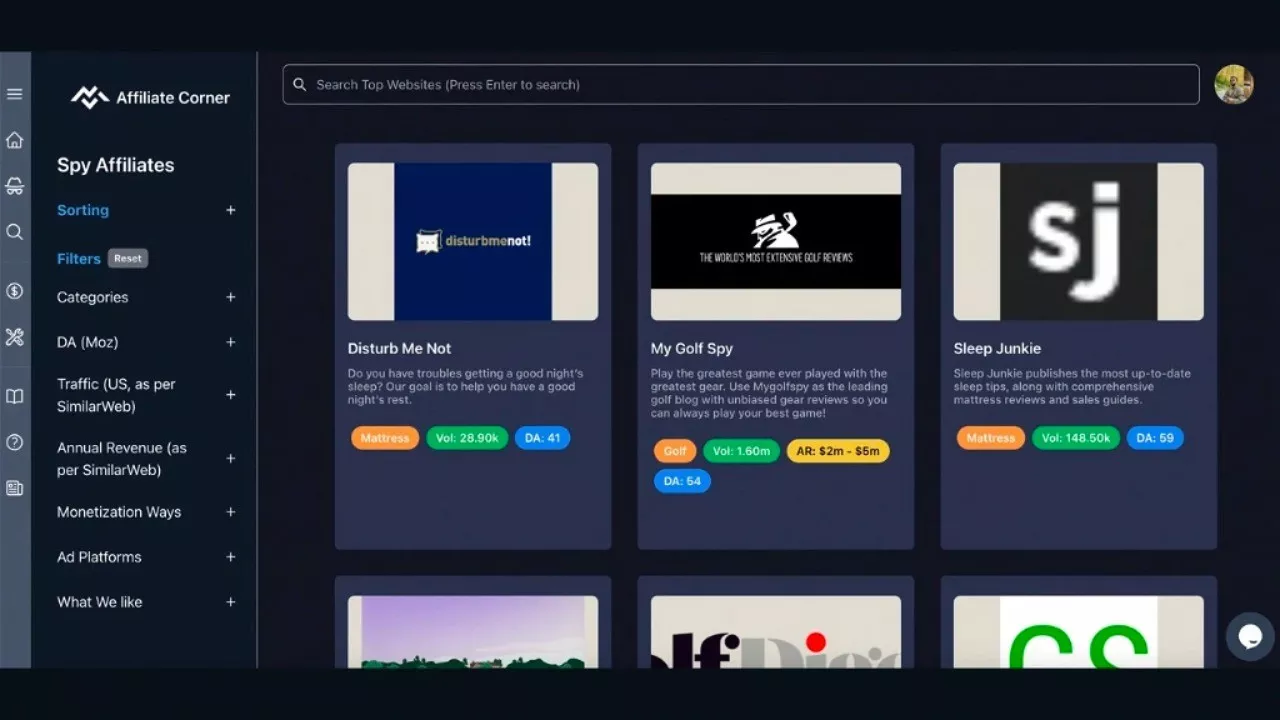
Task: Open the book guide icon
Action: (x=15, y=396)
